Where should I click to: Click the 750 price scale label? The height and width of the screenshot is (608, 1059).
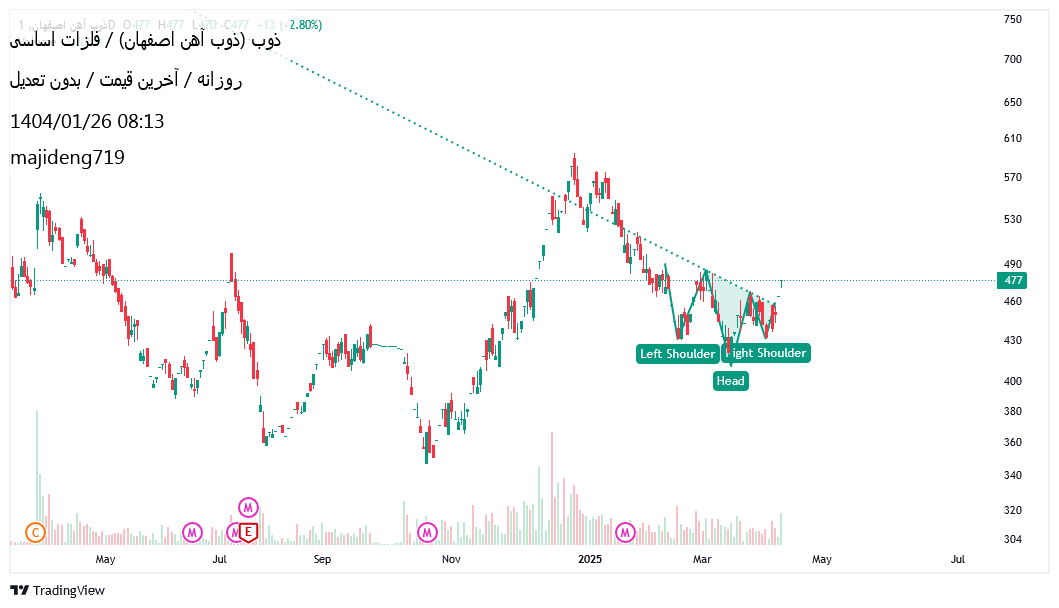click(1012, 19)
